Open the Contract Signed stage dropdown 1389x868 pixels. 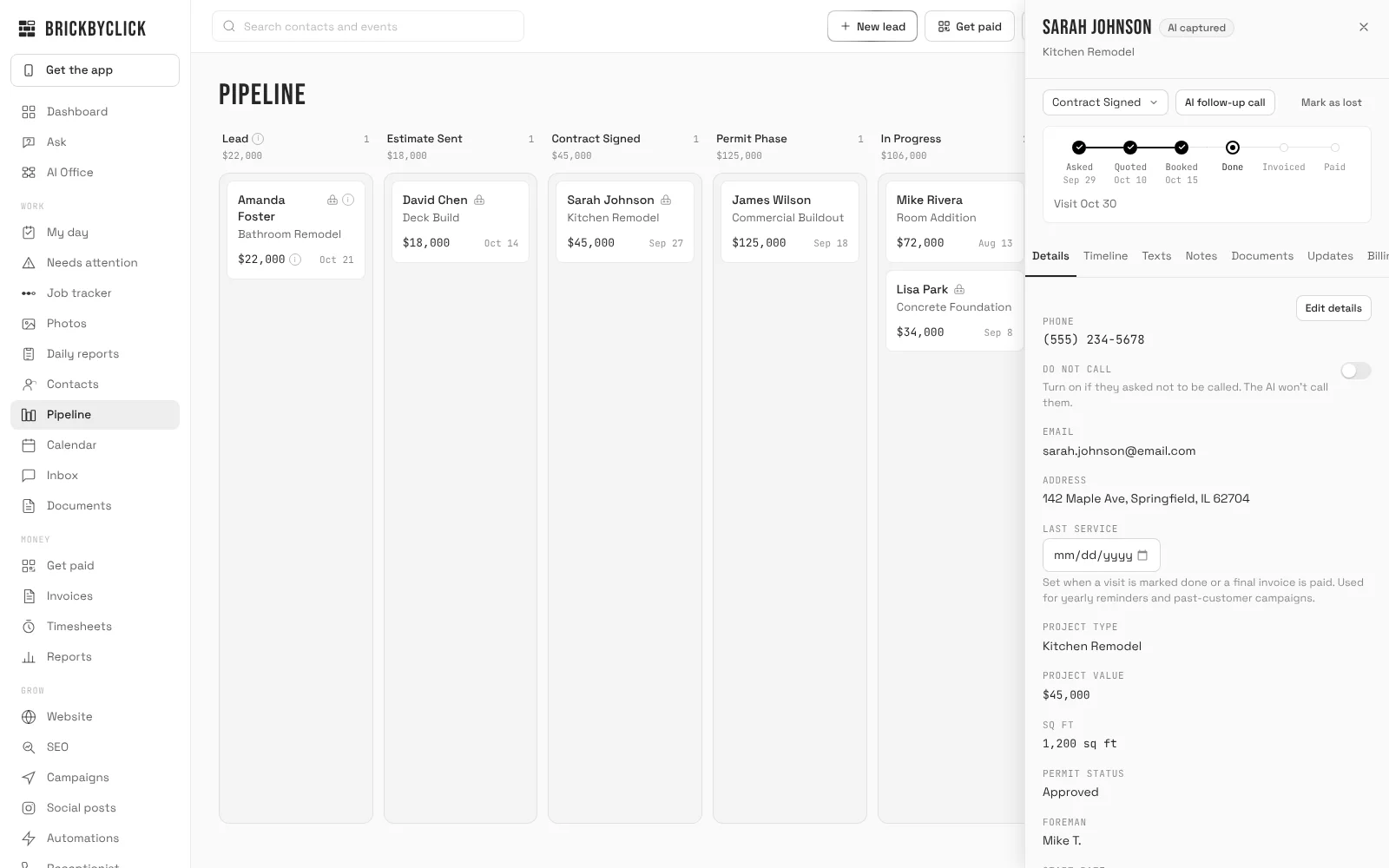(x=1105, y=102)
